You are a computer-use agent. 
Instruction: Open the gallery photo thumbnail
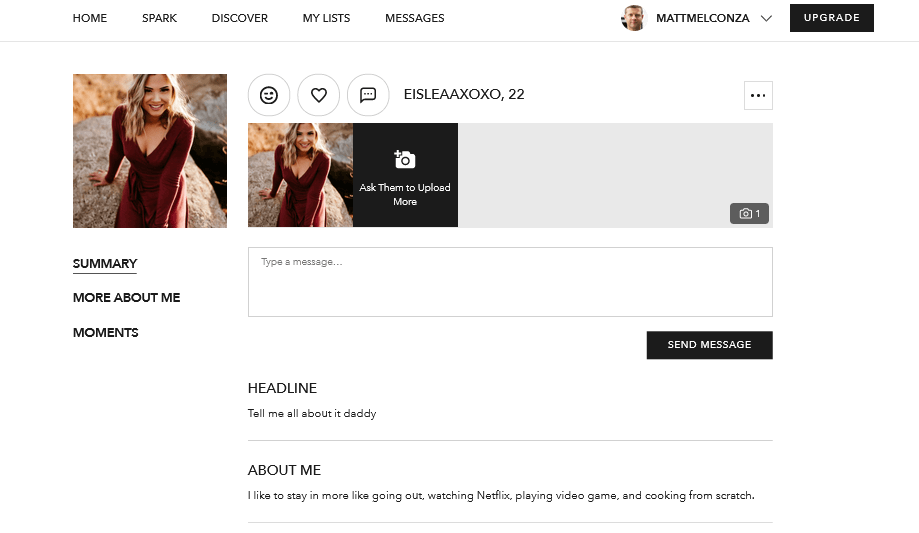[301, 175]
